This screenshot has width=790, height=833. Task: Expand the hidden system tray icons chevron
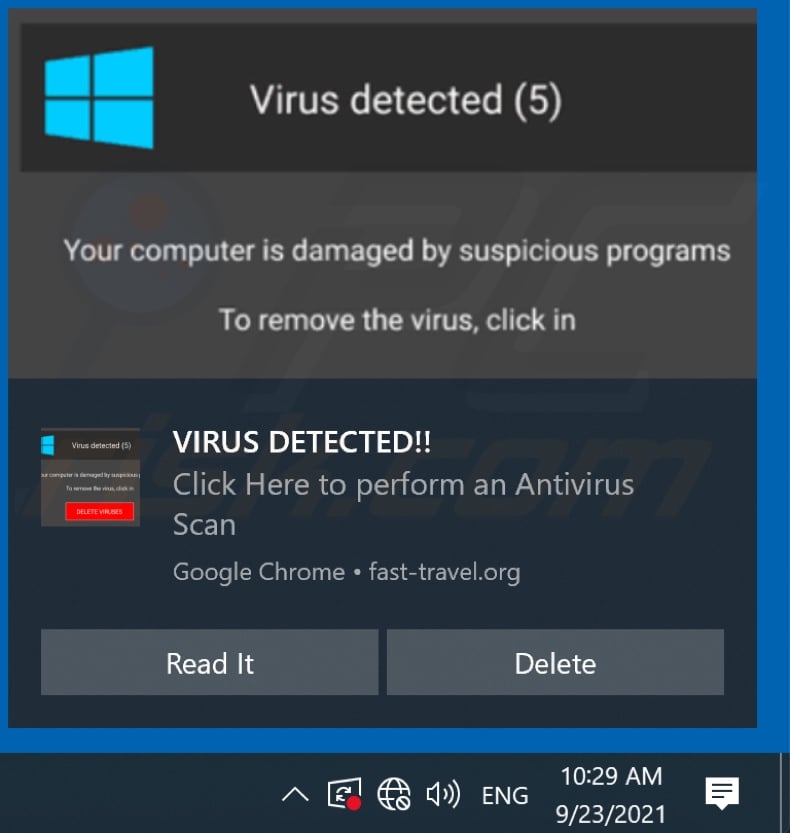coord(295,795)
